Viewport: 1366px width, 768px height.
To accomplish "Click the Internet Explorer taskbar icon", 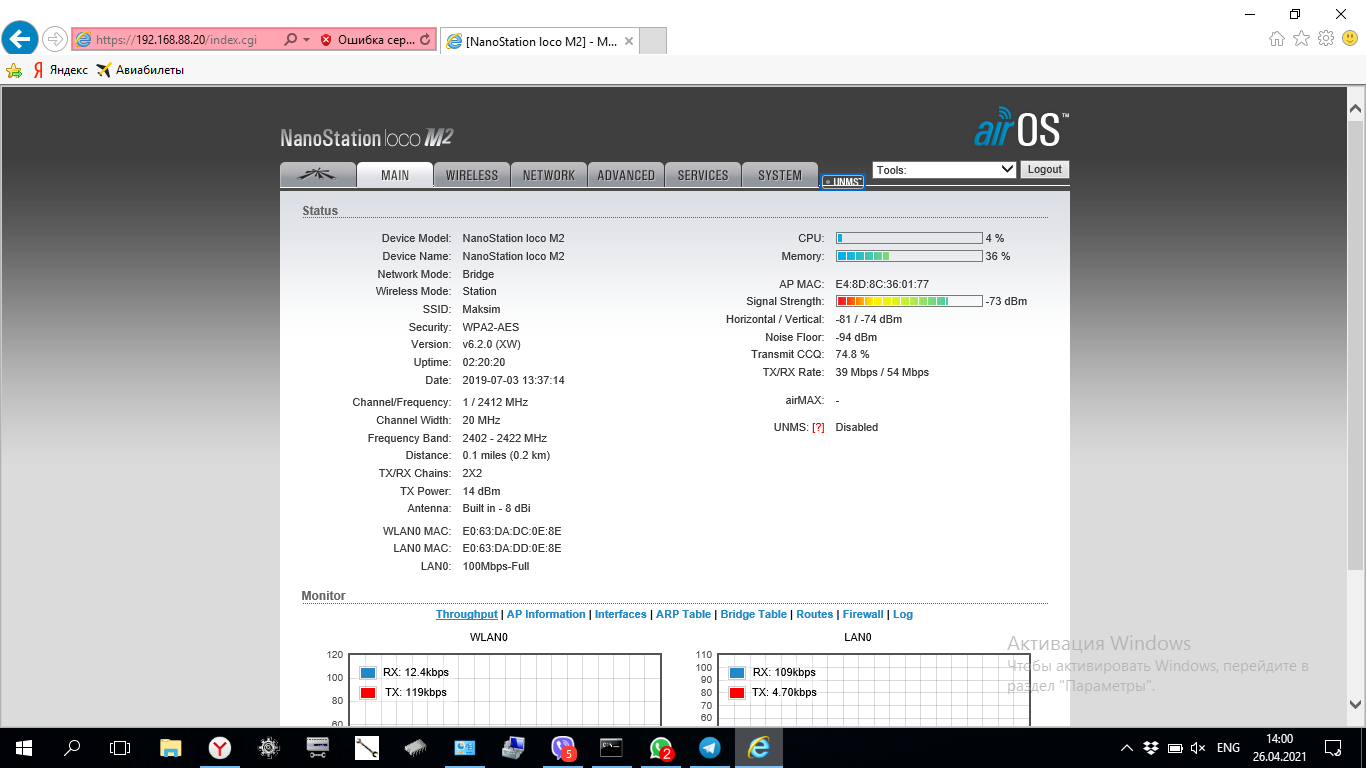I will tap(759, 747).
